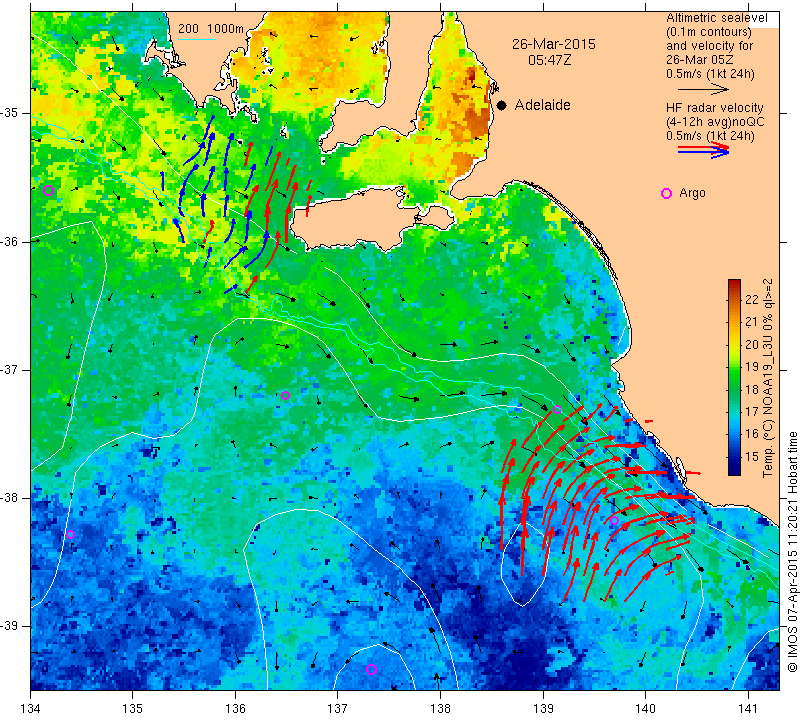Click the 138 longitude axis label
The width and height of the screenshot is (800, 720).
point(440,708)
